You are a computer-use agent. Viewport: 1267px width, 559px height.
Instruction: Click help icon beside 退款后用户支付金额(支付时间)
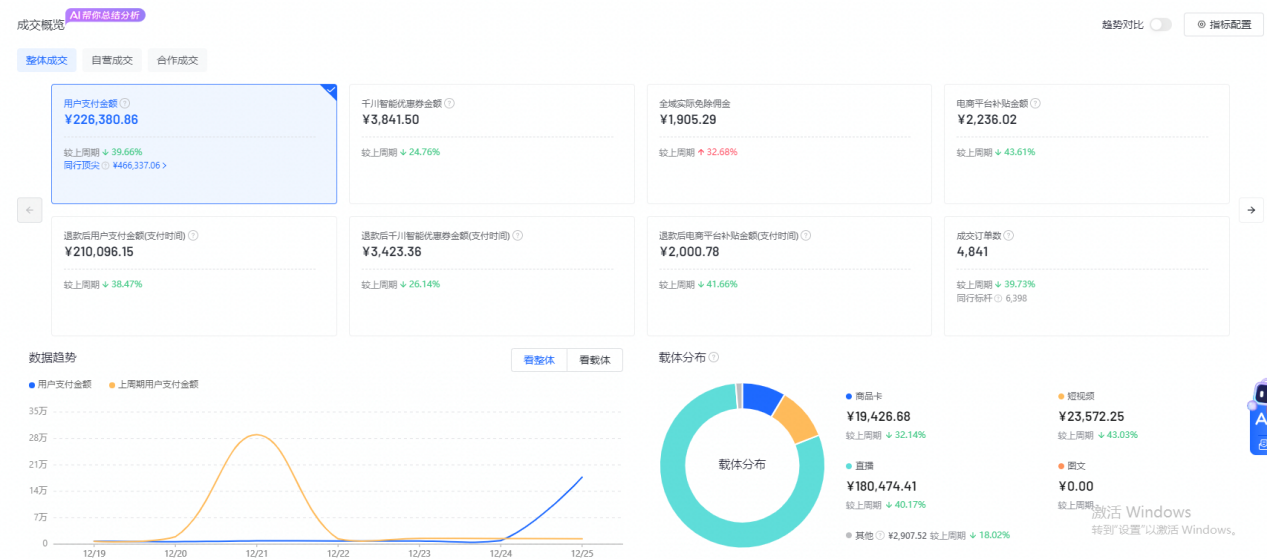point(193,236)
